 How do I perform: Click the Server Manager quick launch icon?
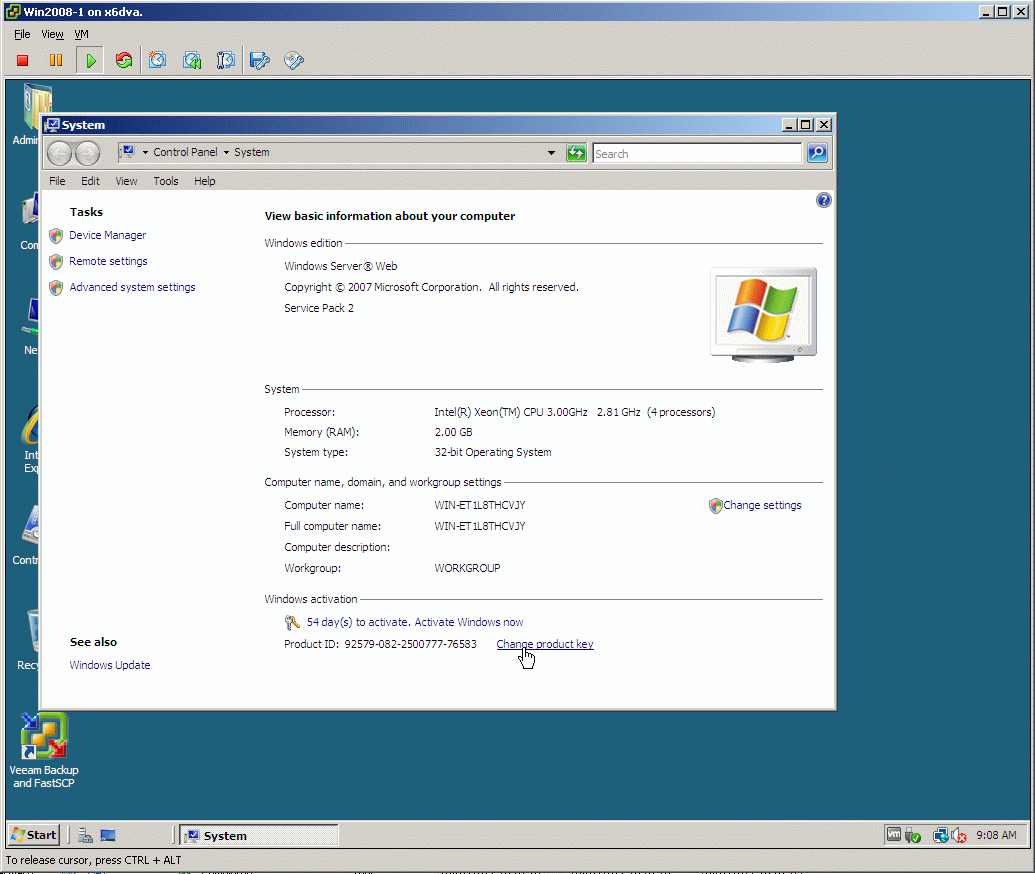click(85, 836)
